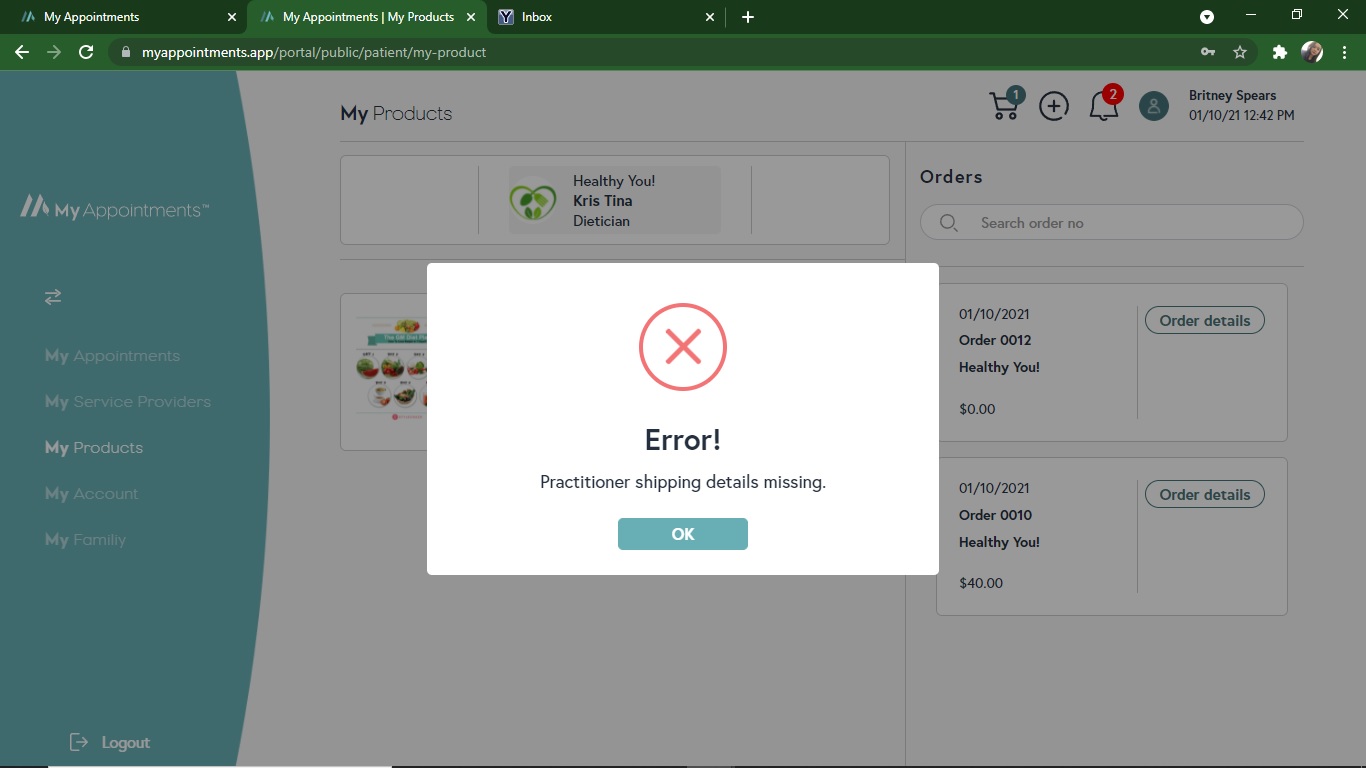1366x768 pixels.
Task: Reload the page
Action: click(x=86, y=52)
